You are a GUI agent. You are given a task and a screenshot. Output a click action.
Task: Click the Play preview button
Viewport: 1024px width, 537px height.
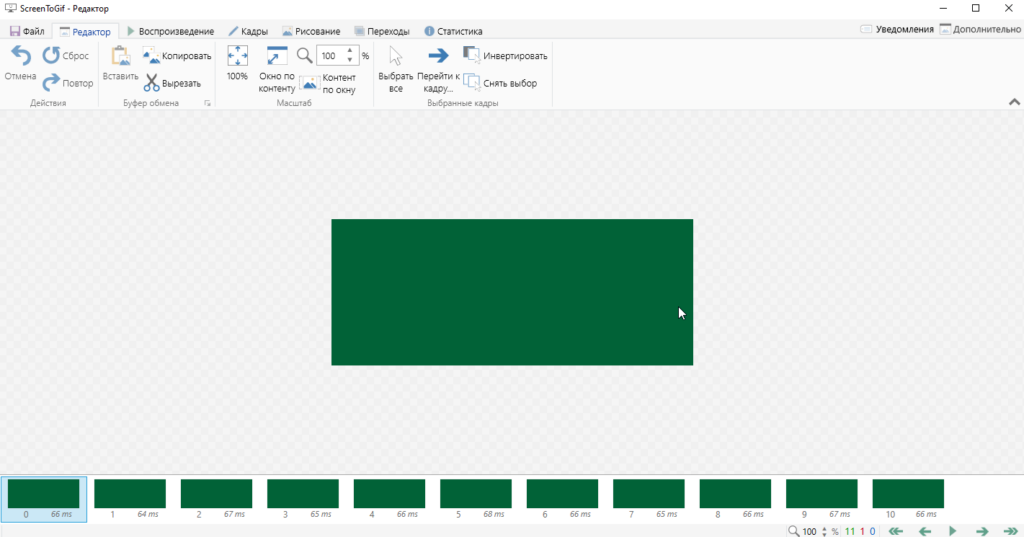(x=953, y=531)
